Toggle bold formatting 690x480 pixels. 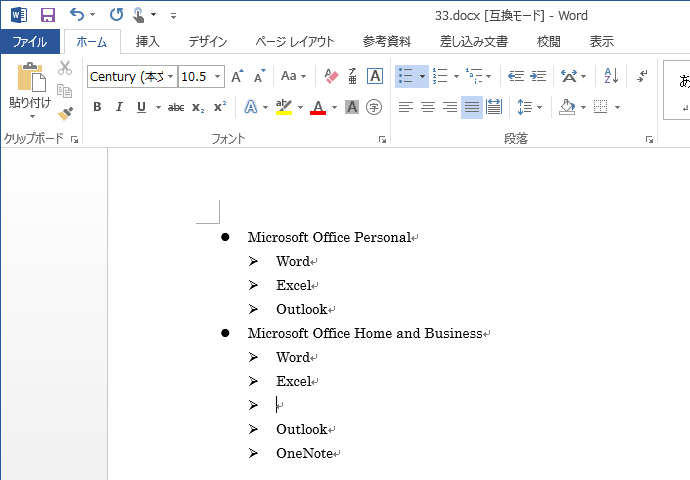click(97, 107)
